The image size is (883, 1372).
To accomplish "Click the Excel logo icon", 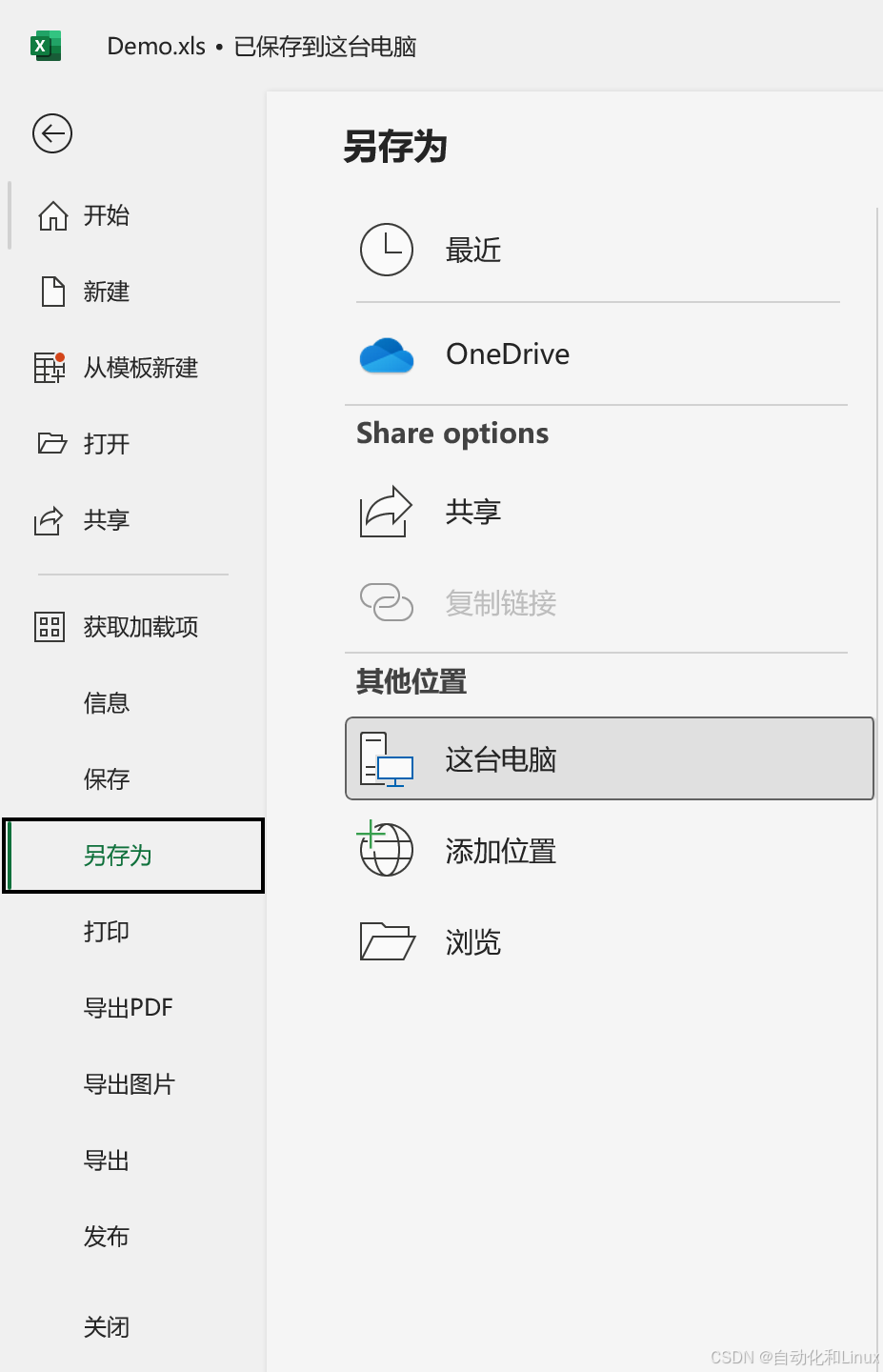I will coord(44,44).
